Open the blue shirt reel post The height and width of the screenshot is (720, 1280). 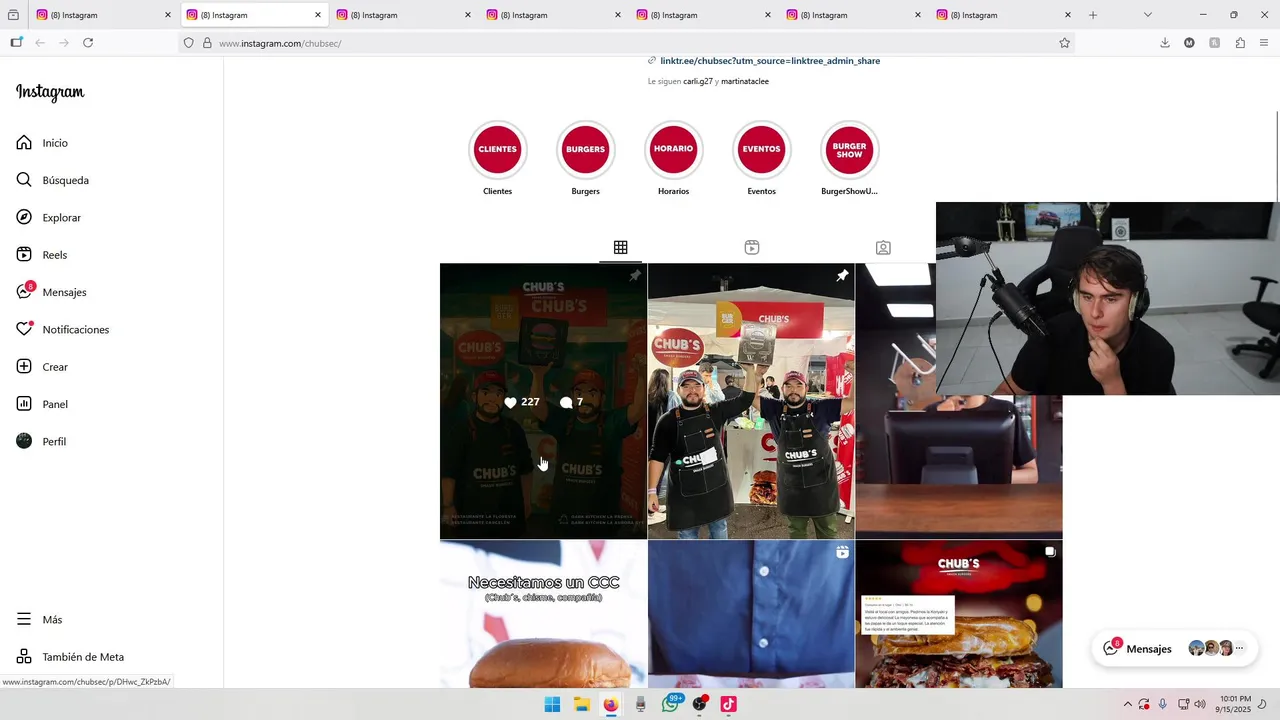coord(751,614)
